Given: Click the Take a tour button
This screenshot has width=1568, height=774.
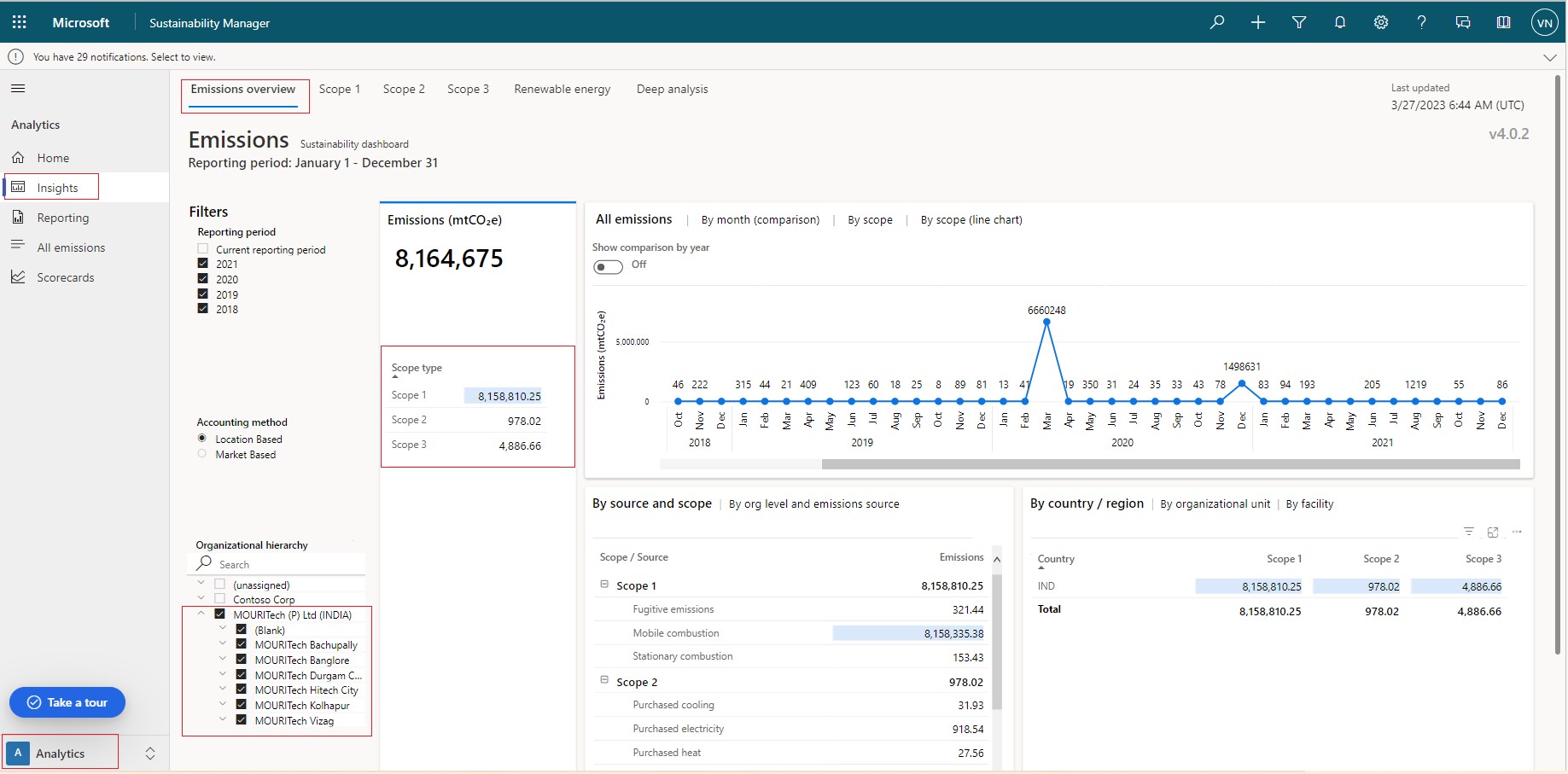Looking at the screenshot, I should pos(67,702).
